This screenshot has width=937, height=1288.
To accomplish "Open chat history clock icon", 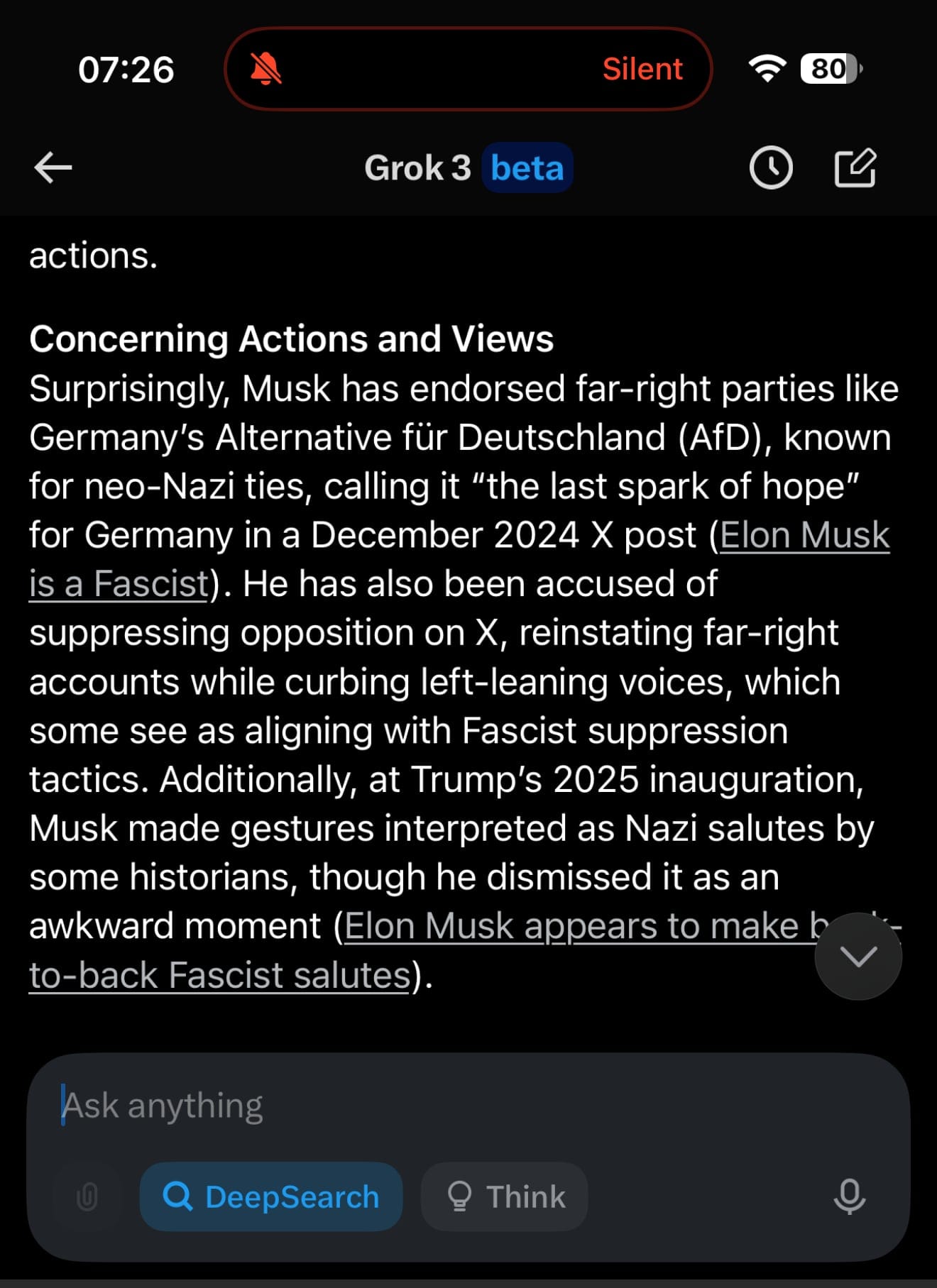I will coord(771,168).
